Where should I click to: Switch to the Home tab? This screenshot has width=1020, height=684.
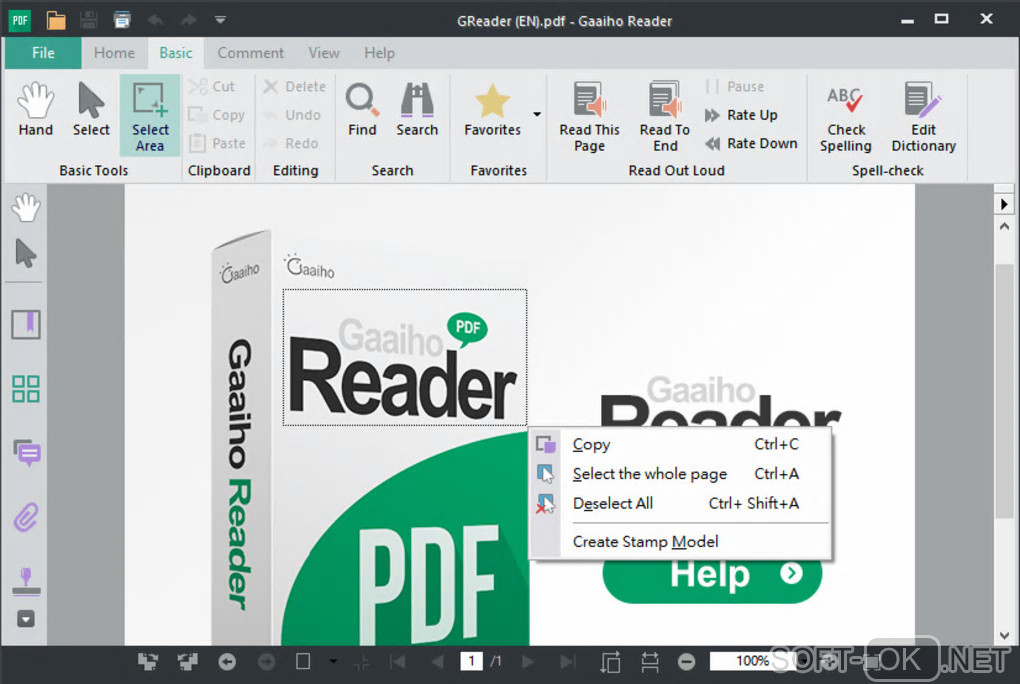[x=114, y=53]
